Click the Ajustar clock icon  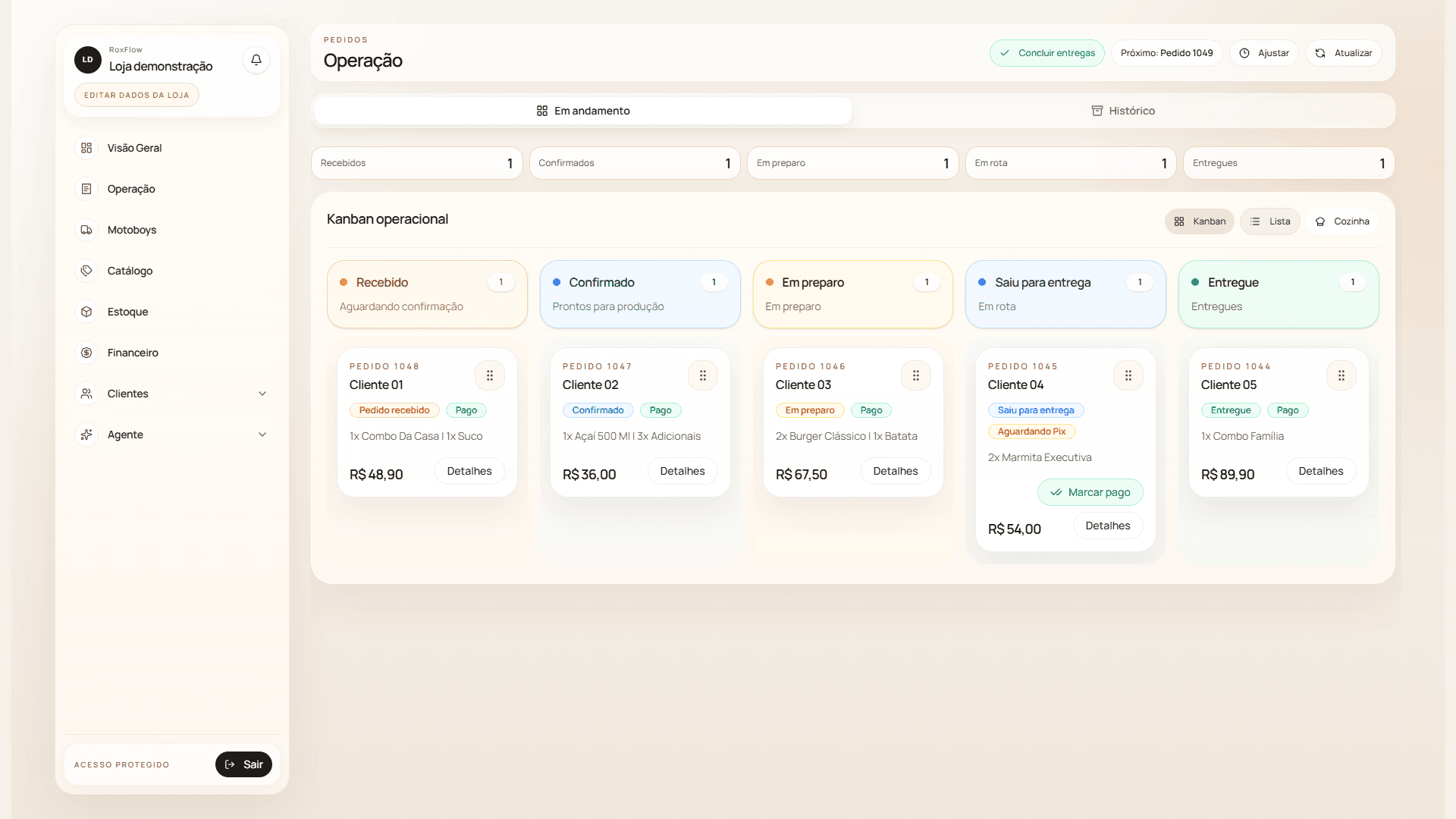(x=1244, y=53)
